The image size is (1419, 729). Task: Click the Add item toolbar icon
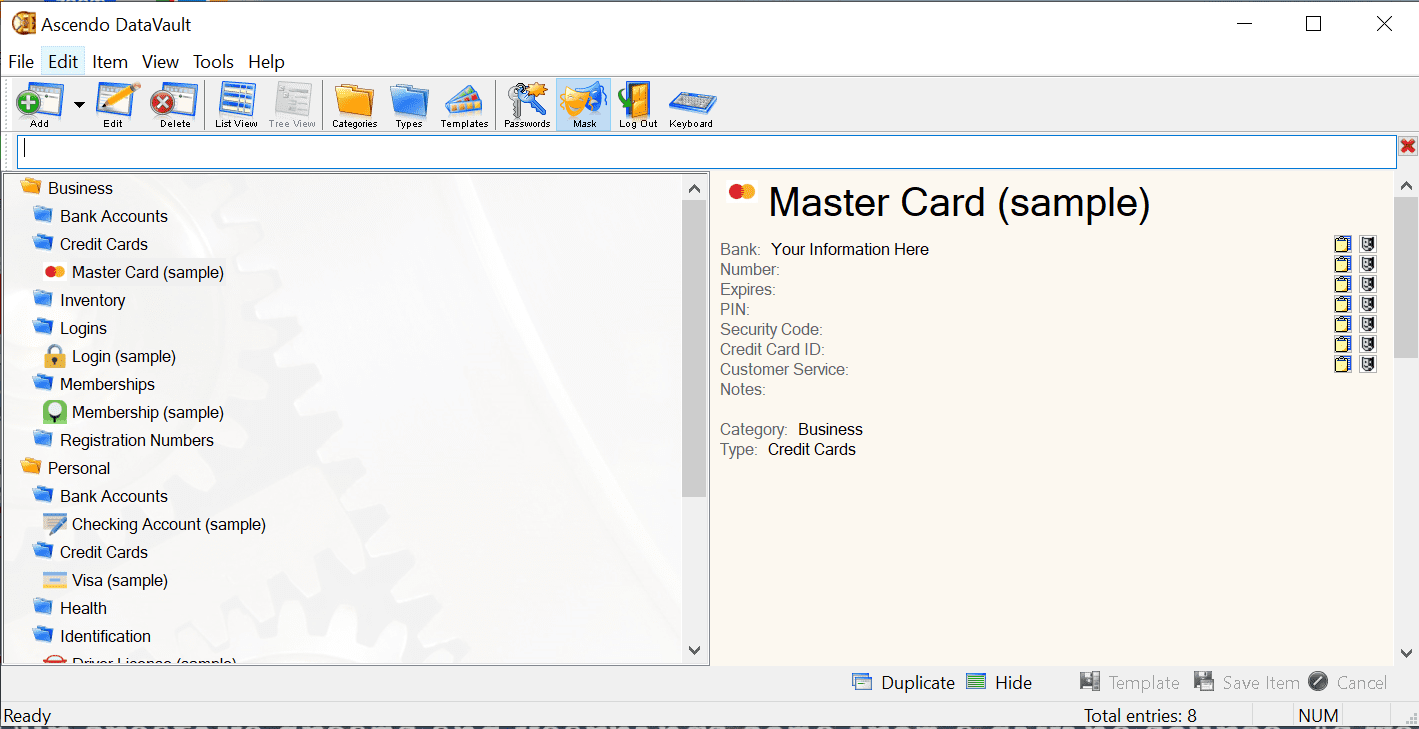[x=39, y=105]
